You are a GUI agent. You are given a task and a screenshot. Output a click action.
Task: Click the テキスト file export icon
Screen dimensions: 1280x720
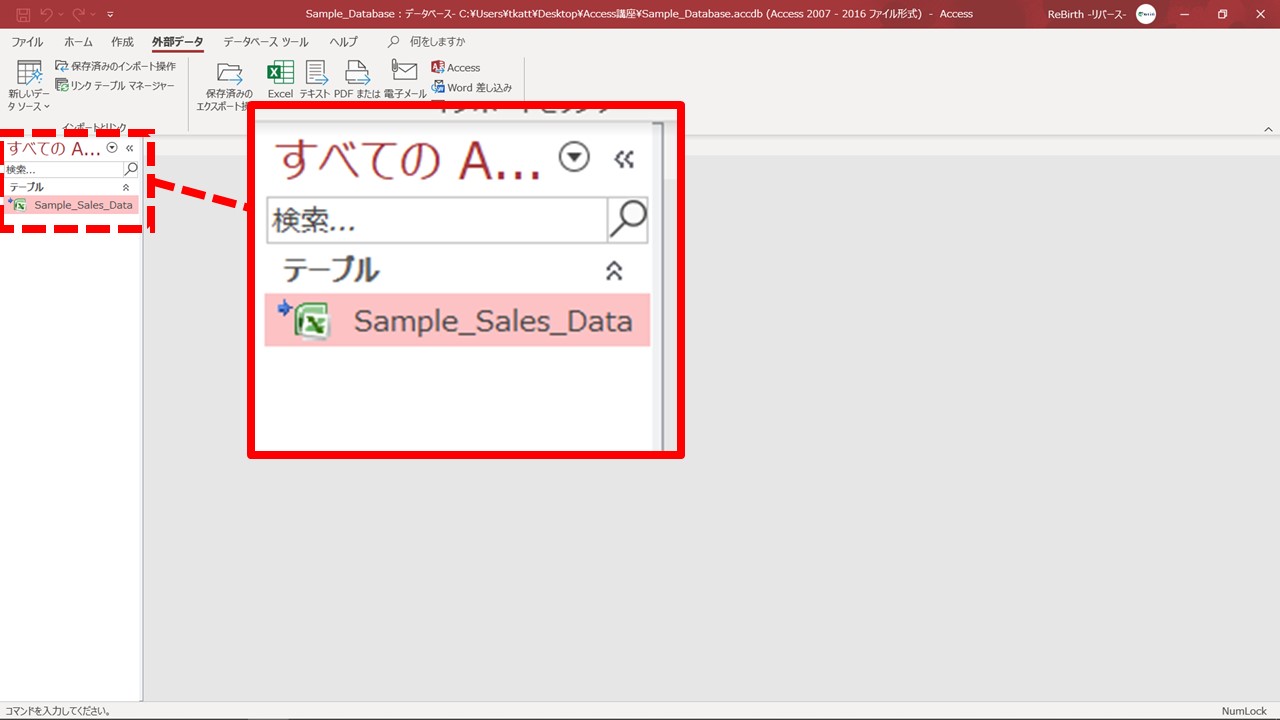[x=316, y=78]
